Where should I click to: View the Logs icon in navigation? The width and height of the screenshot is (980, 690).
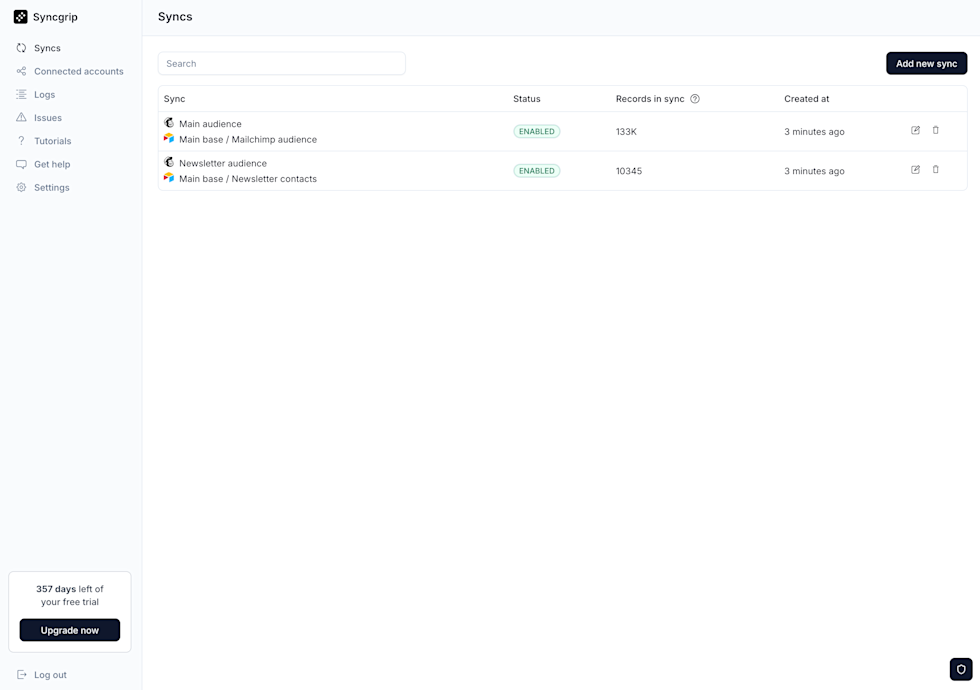point(21,94)
